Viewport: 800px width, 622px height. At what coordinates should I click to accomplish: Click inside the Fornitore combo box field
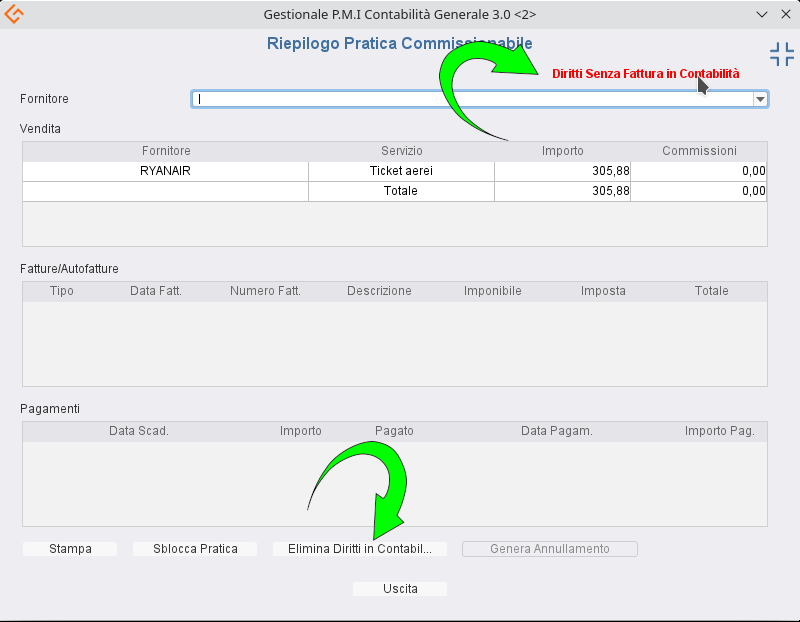tap(472, 99)
